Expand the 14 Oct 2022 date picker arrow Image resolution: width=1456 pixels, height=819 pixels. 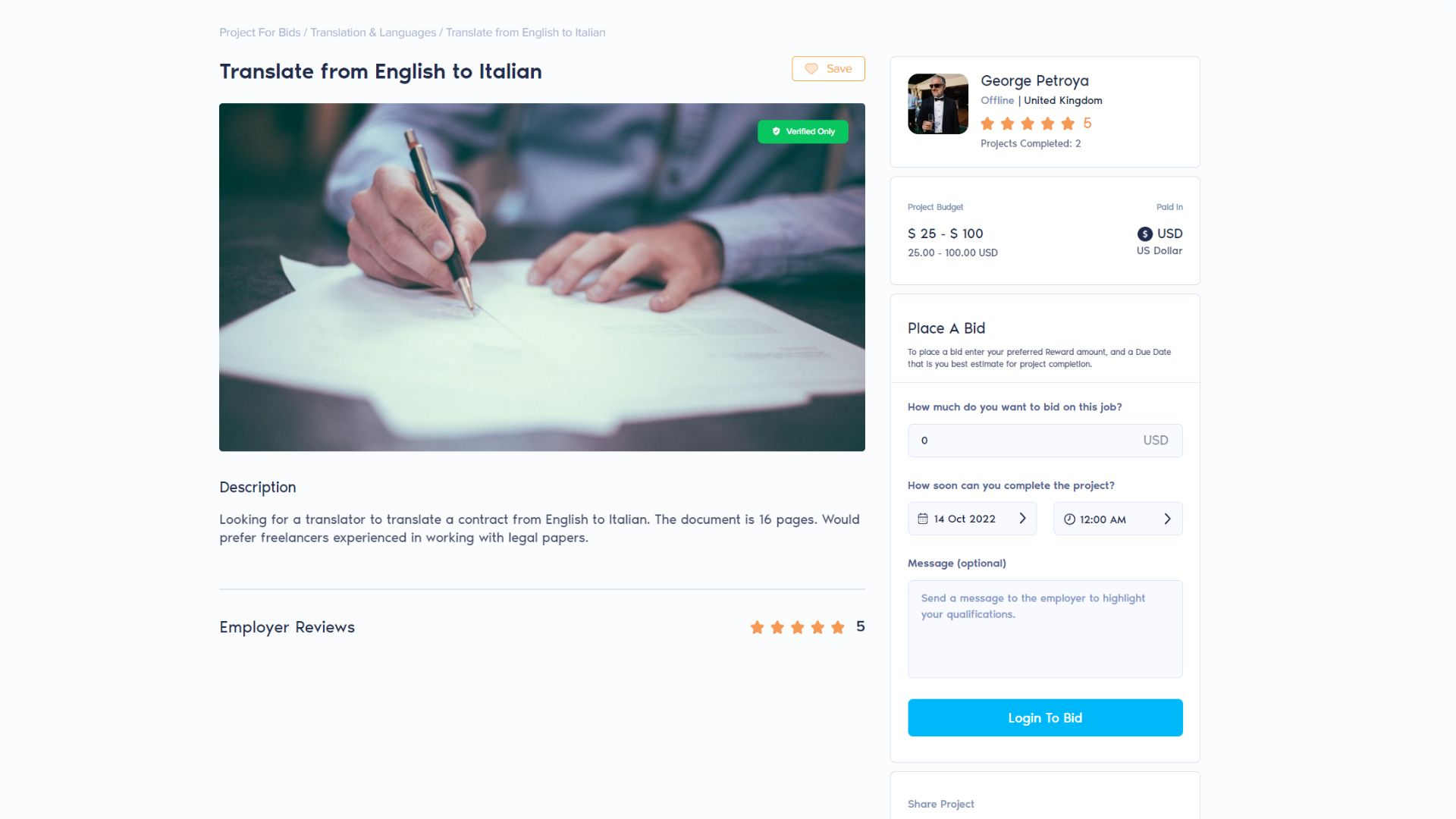click(x=1022, y=519)
